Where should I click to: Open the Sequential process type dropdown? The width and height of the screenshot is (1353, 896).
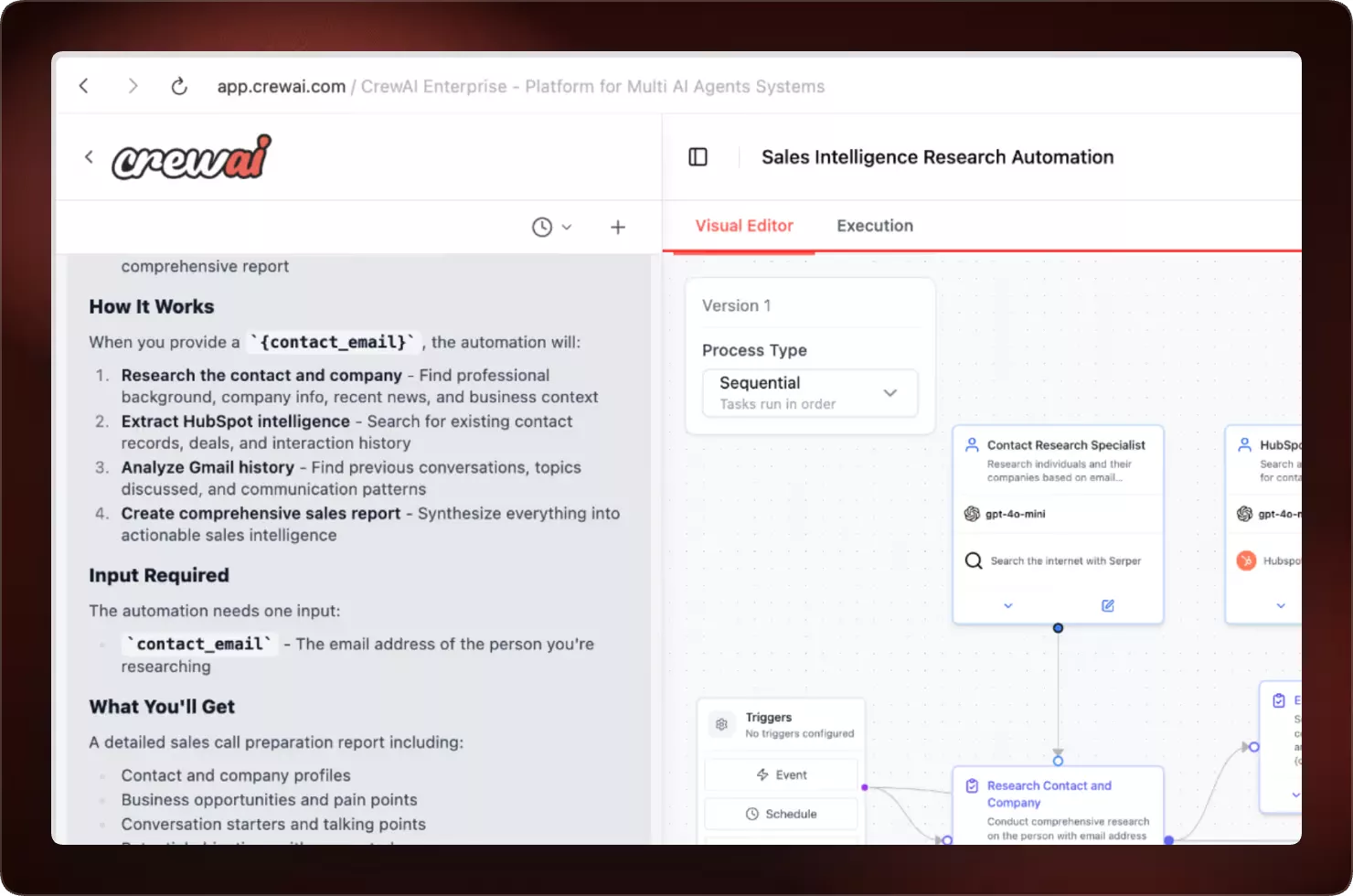pyautogui.click(x=810, y=392)
